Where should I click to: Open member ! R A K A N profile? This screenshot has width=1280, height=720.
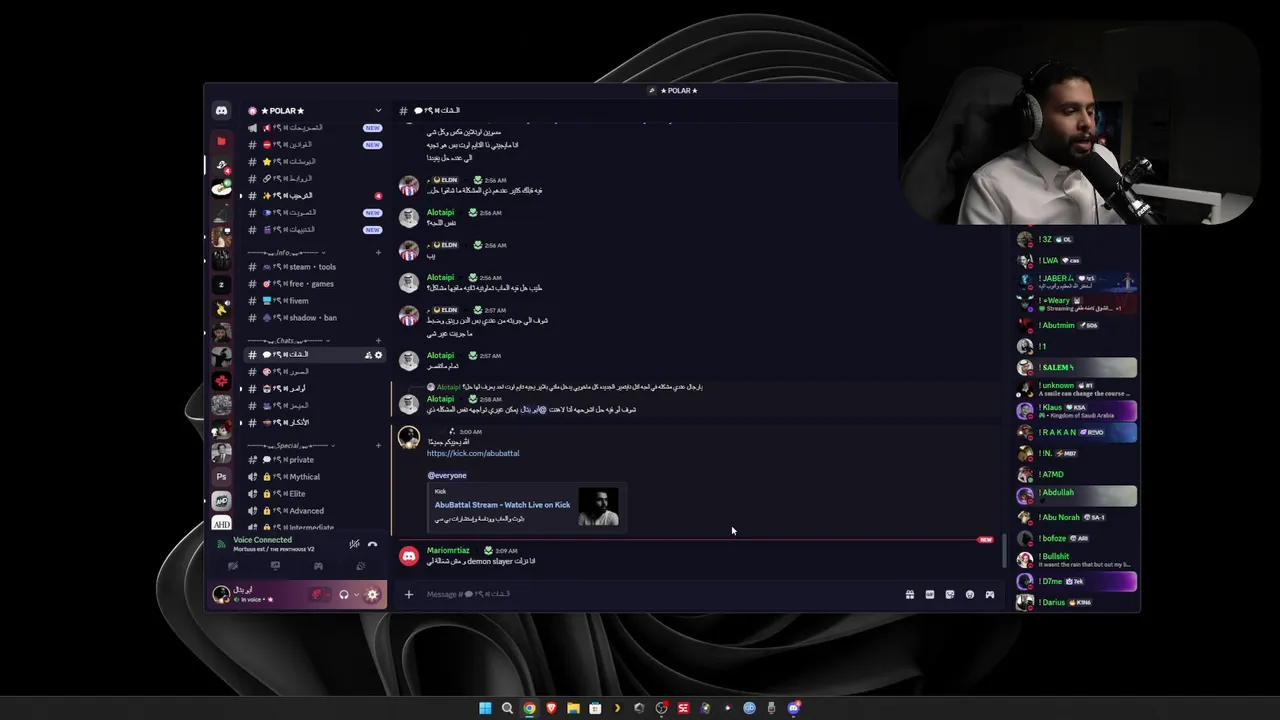tap(1077, 432)
